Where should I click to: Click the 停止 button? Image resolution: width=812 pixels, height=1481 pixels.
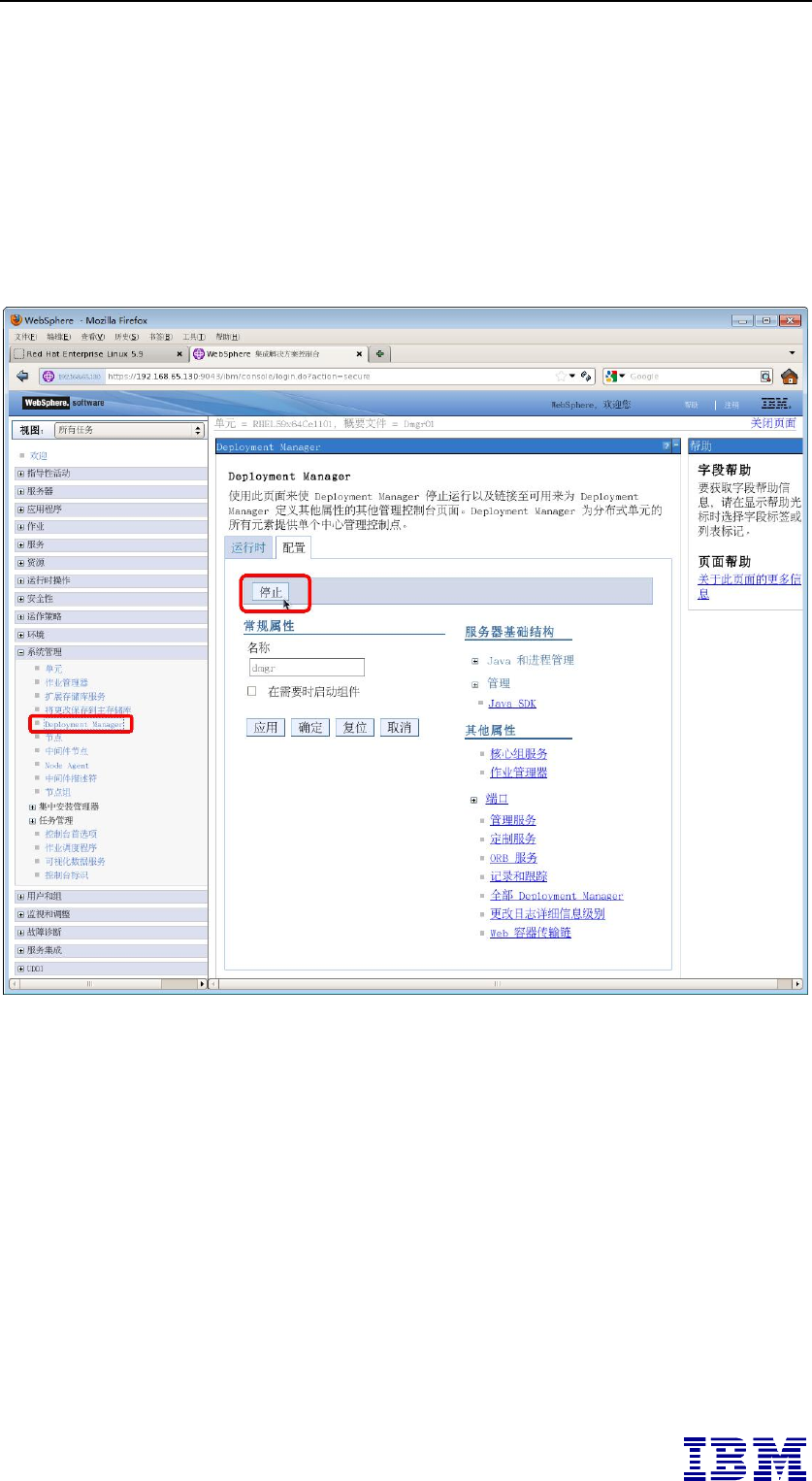click(271, 591)
